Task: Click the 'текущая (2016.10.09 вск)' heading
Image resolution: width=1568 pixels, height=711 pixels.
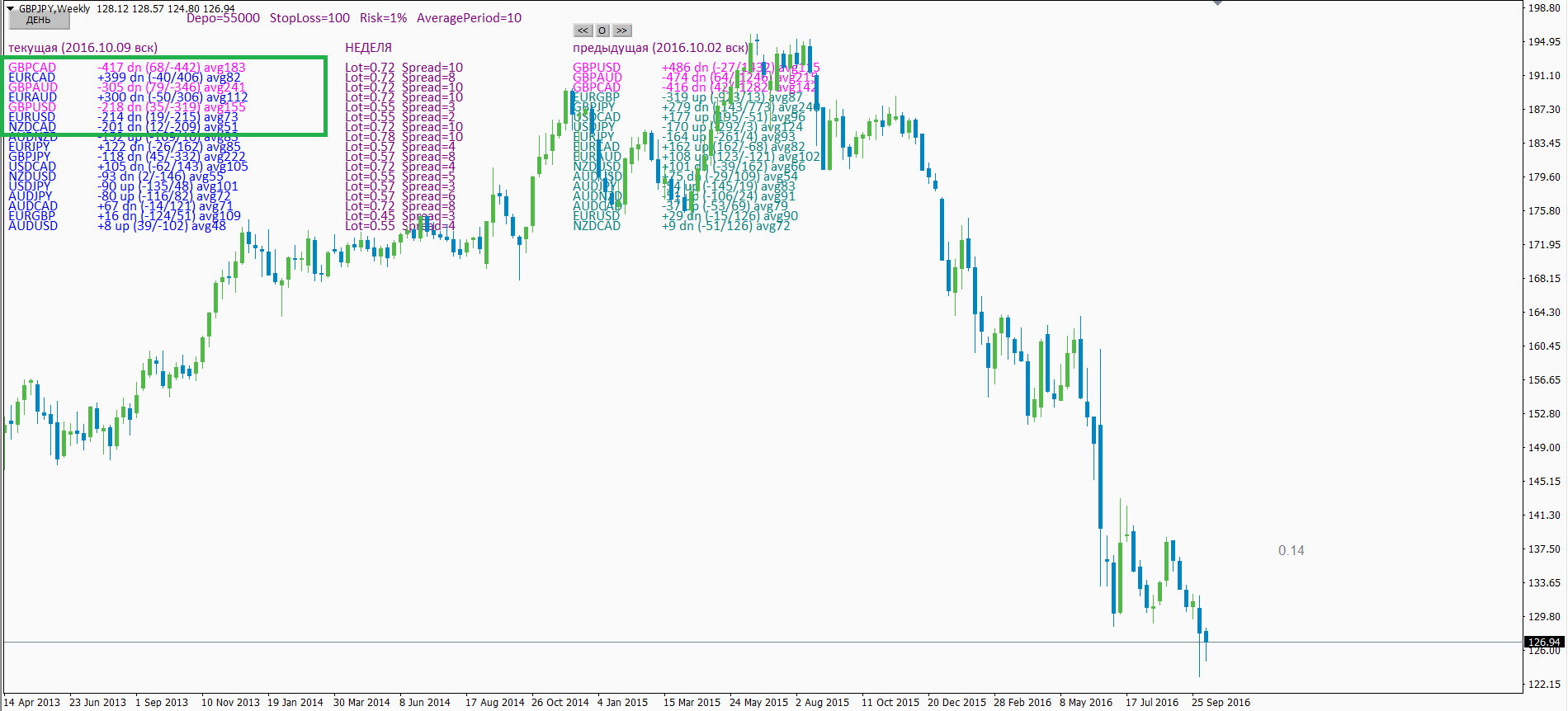Action: [83, 48]
